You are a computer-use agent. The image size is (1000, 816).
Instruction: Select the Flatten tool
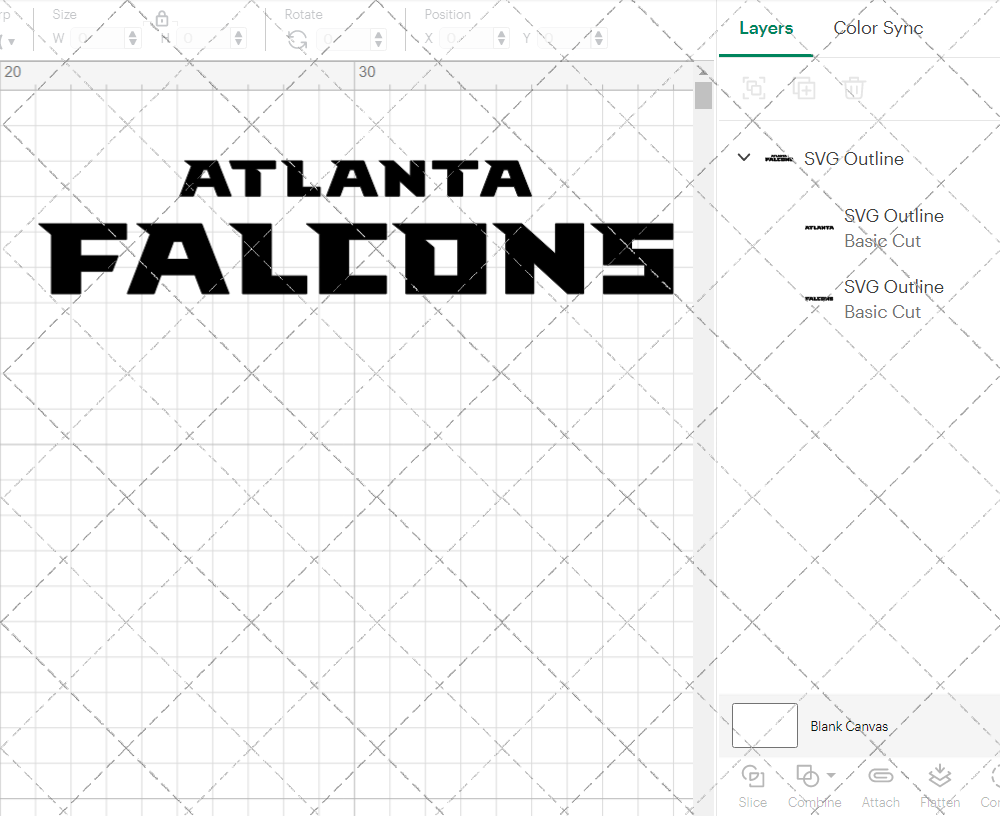coord(939,785)
